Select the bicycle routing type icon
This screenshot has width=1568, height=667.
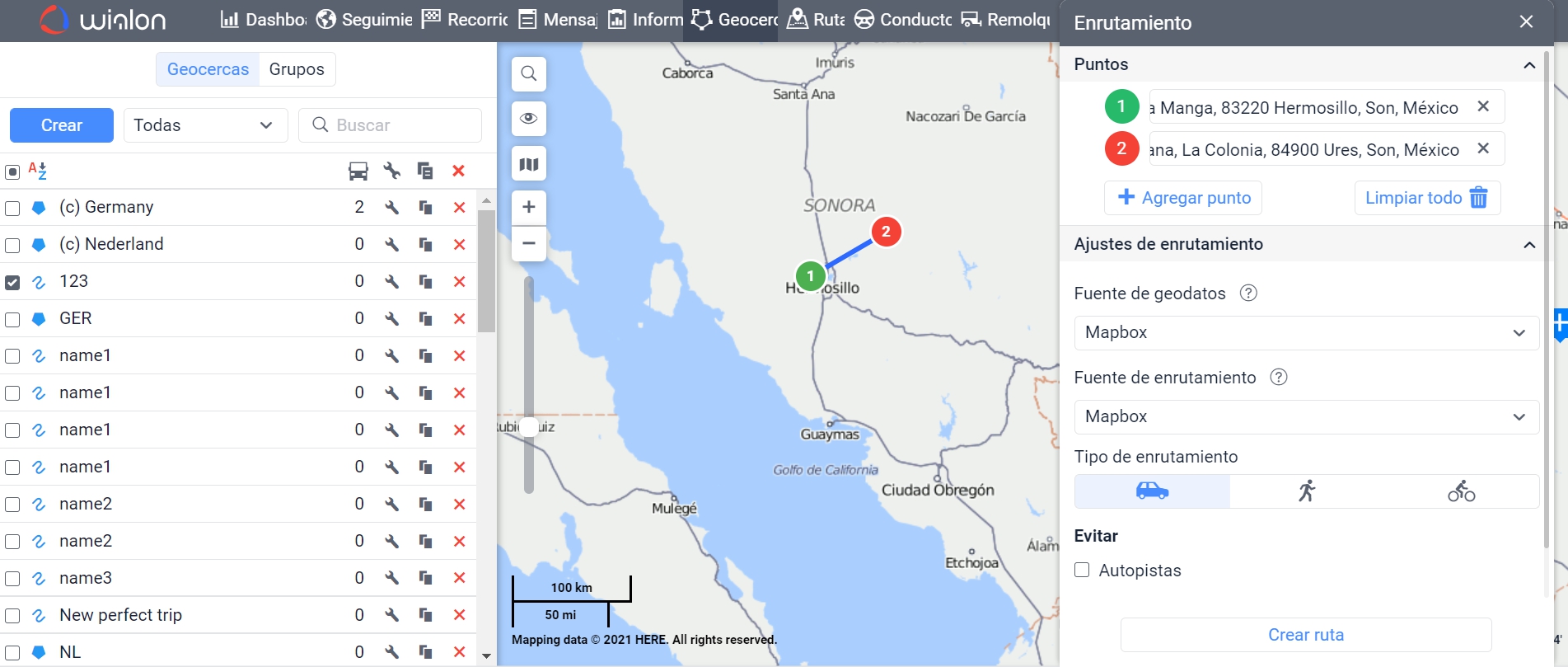tap(1461, 491)
